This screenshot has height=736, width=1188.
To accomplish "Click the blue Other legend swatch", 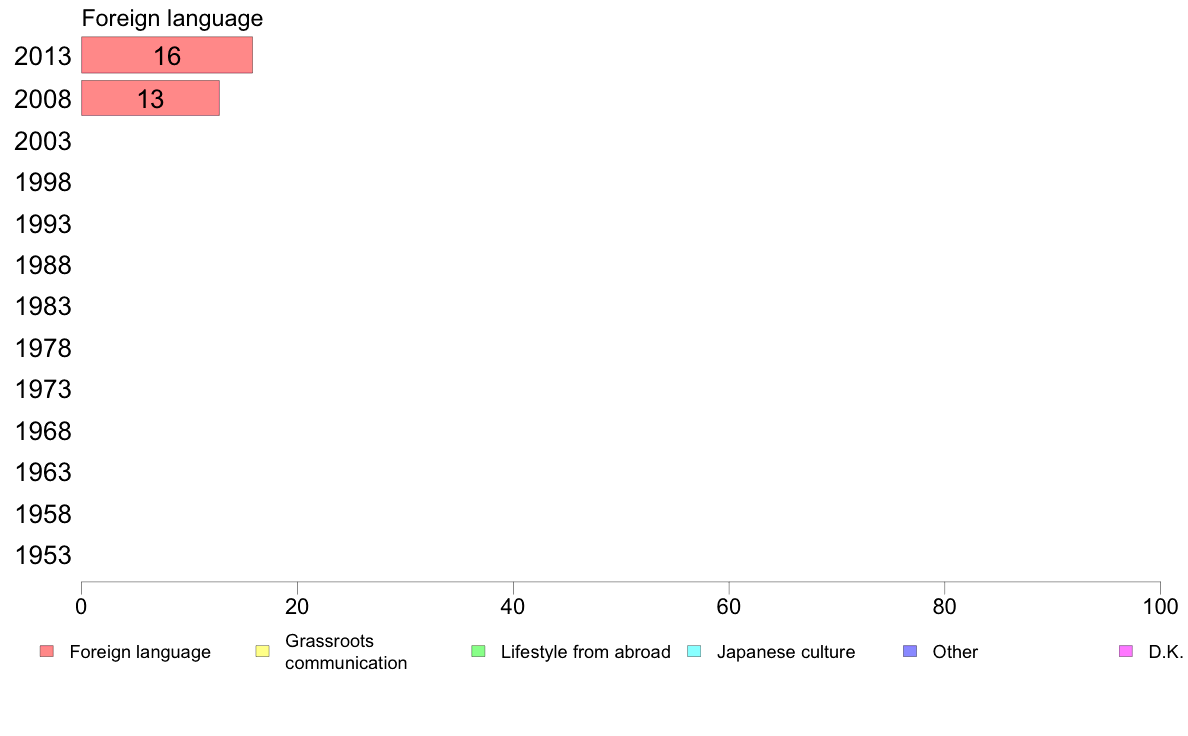I will 910,651.
